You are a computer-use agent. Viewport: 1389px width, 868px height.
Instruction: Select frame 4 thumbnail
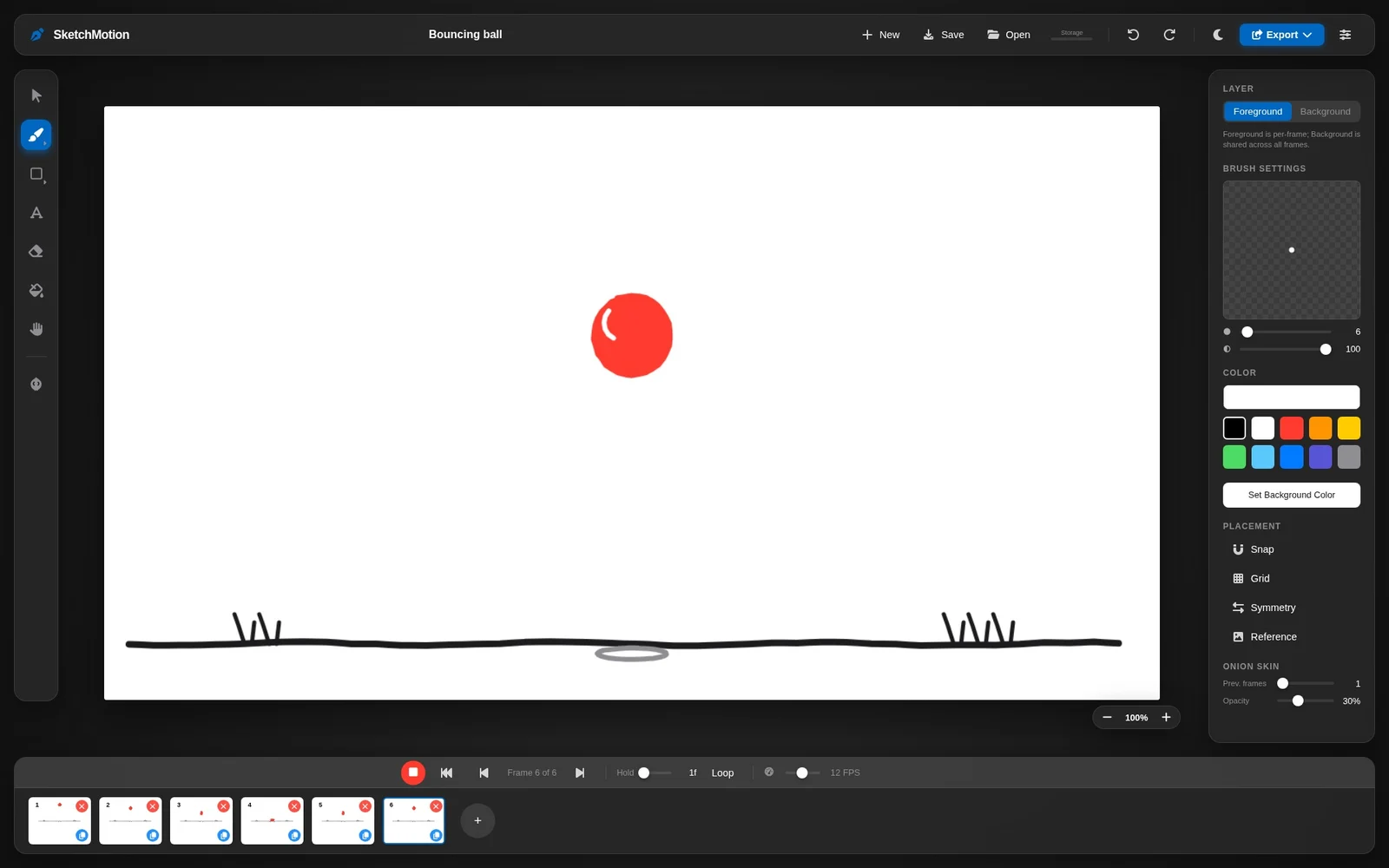point(272,820)
